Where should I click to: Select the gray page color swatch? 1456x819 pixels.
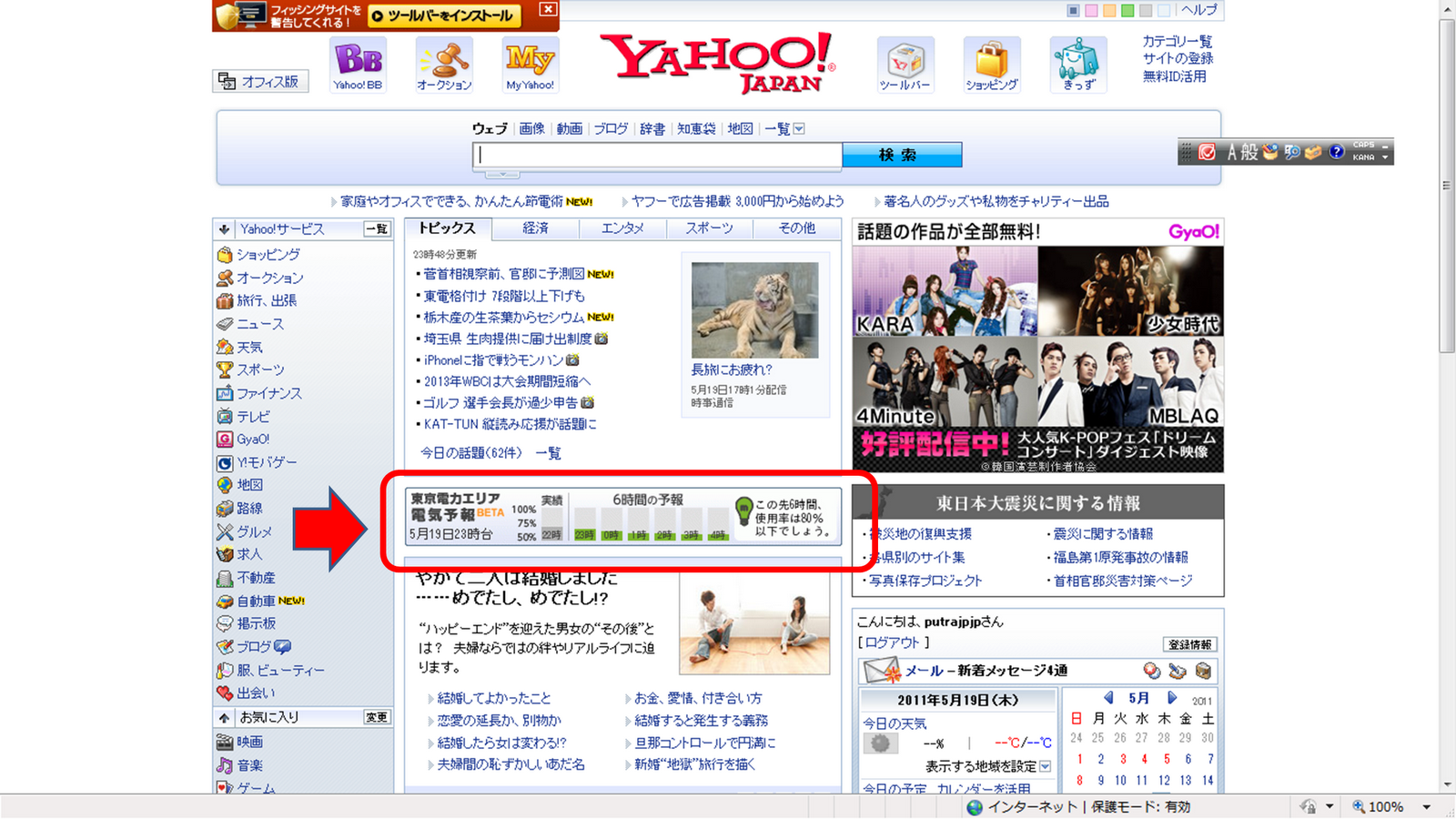coord(1146,11)
